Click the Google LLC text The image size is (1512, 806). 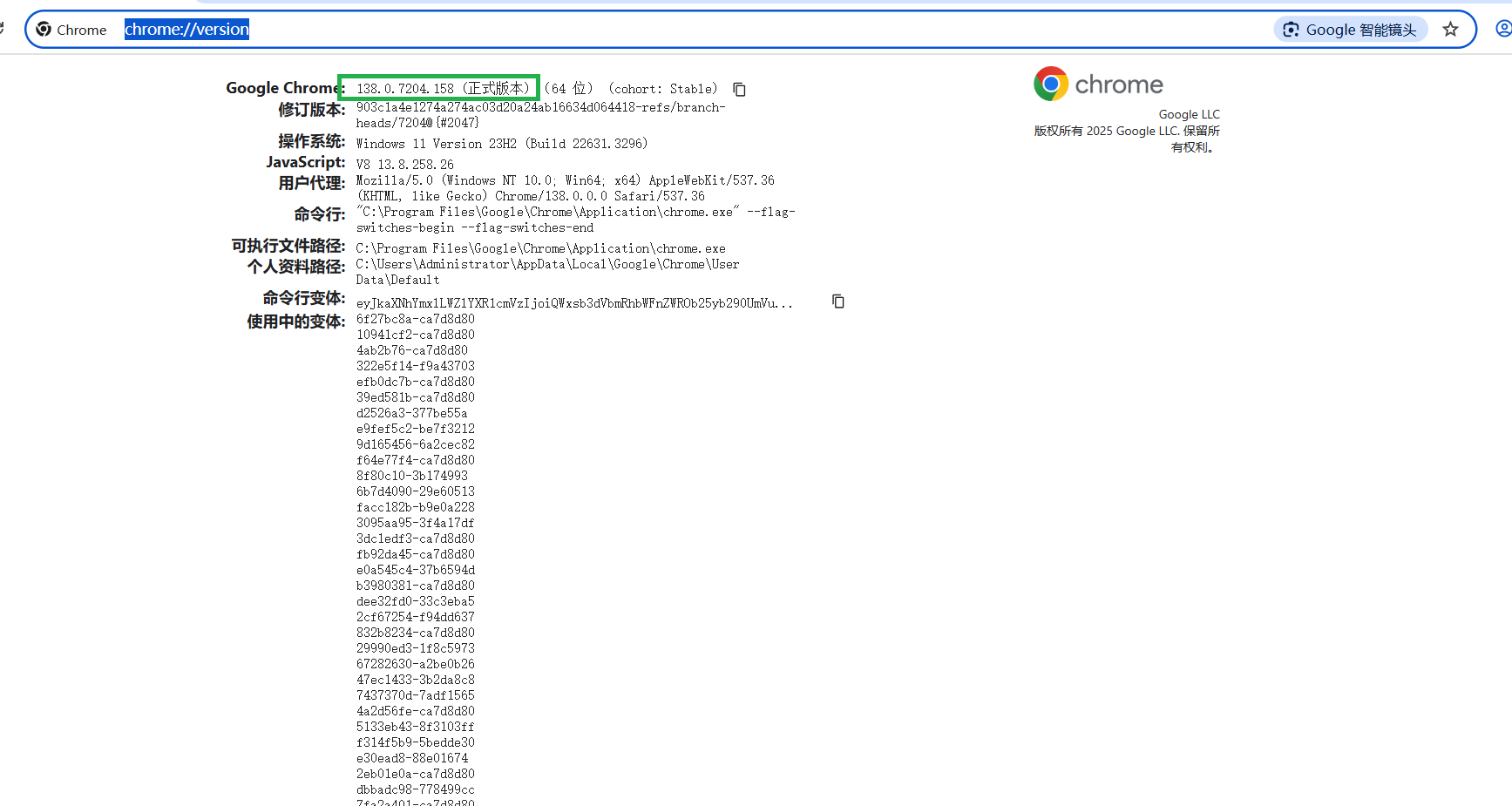click(x=1189, y=114)
